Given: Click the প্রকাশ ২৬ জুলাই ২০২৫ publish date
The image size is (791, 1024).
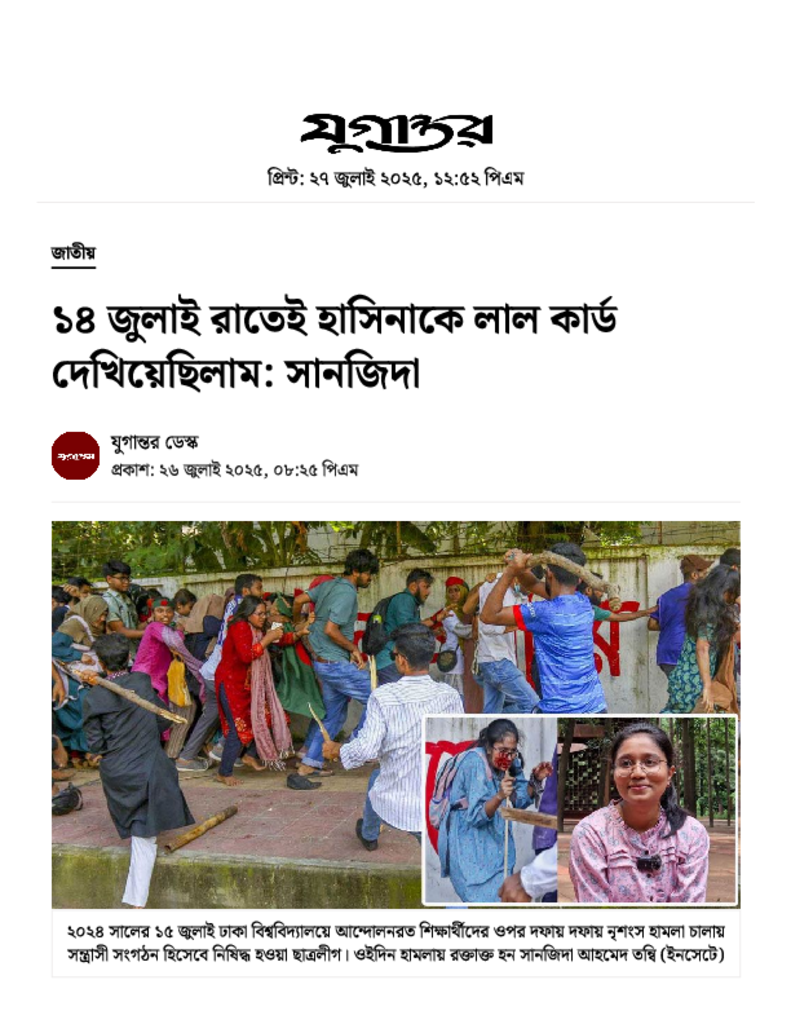Looking at the screenshot, I should click(234, 470).
